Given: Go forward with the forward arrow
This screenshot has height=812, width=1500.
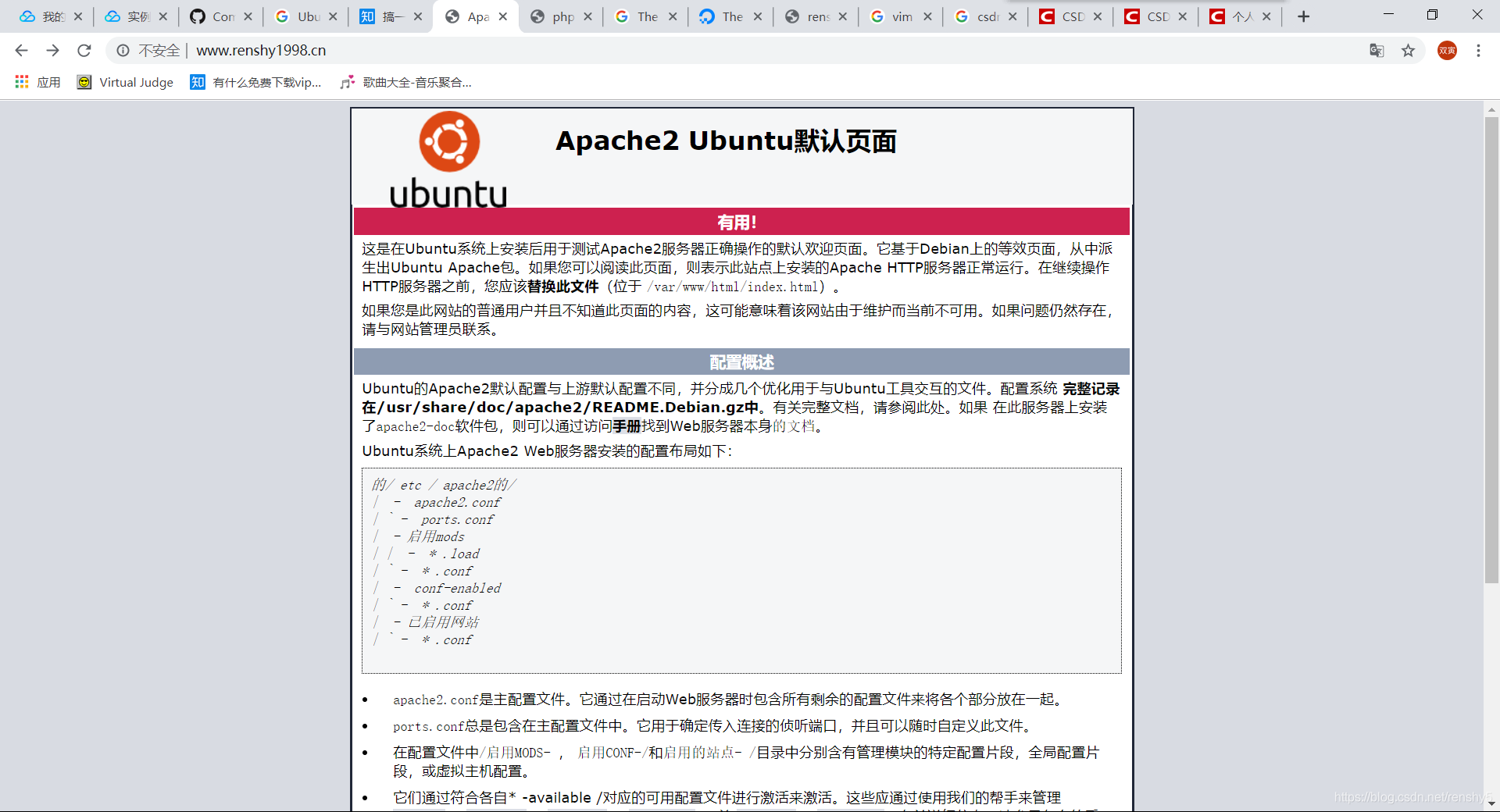Looking at the screenshot, I should click(52, 50).
